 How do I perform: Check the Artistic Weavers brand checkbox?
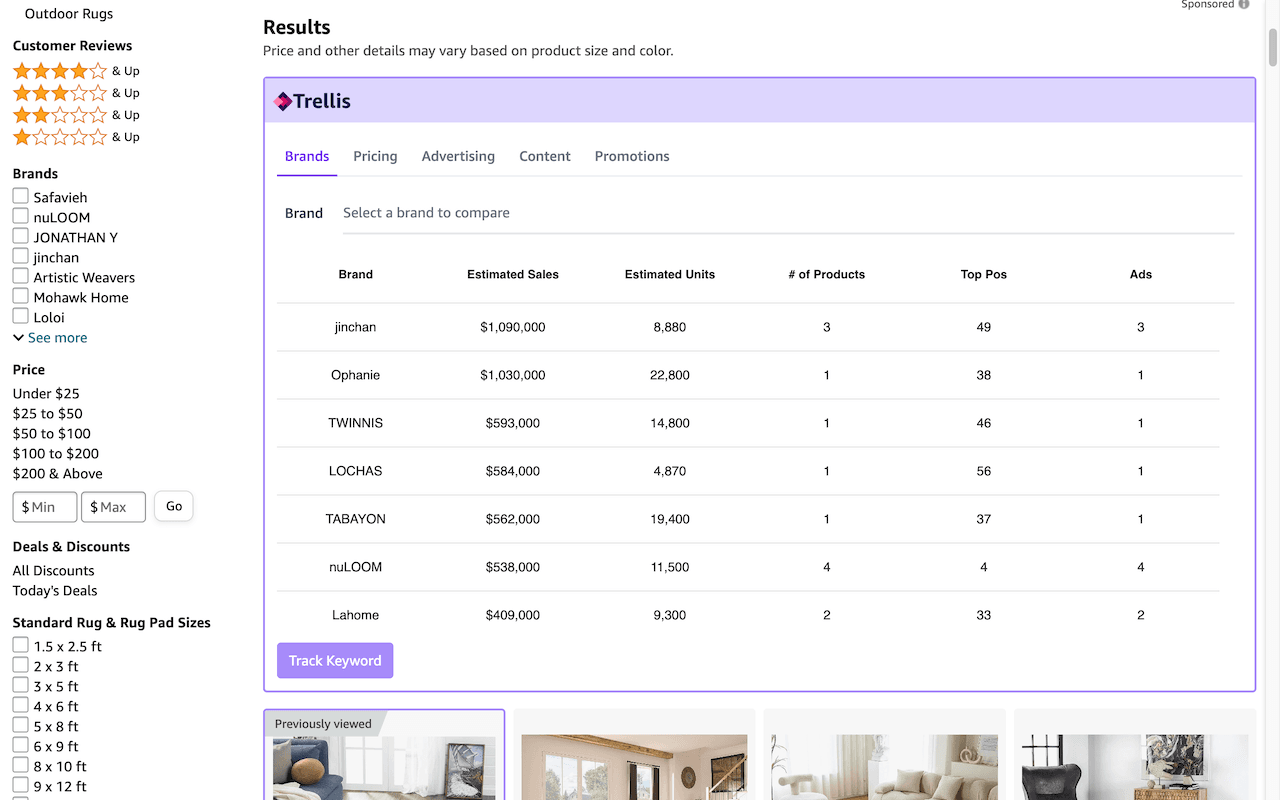tap(20, 276)
